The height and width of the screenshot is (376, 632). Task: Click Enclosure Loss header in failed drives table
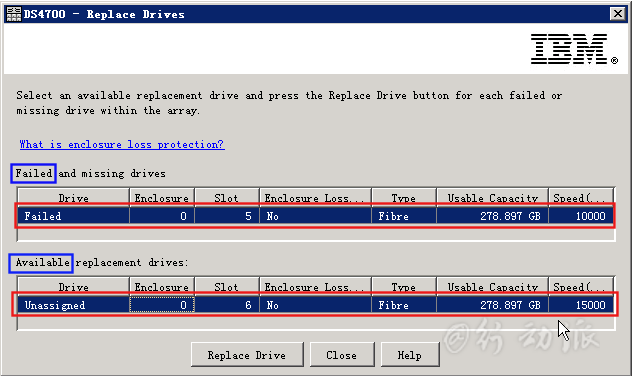(315, 197)
